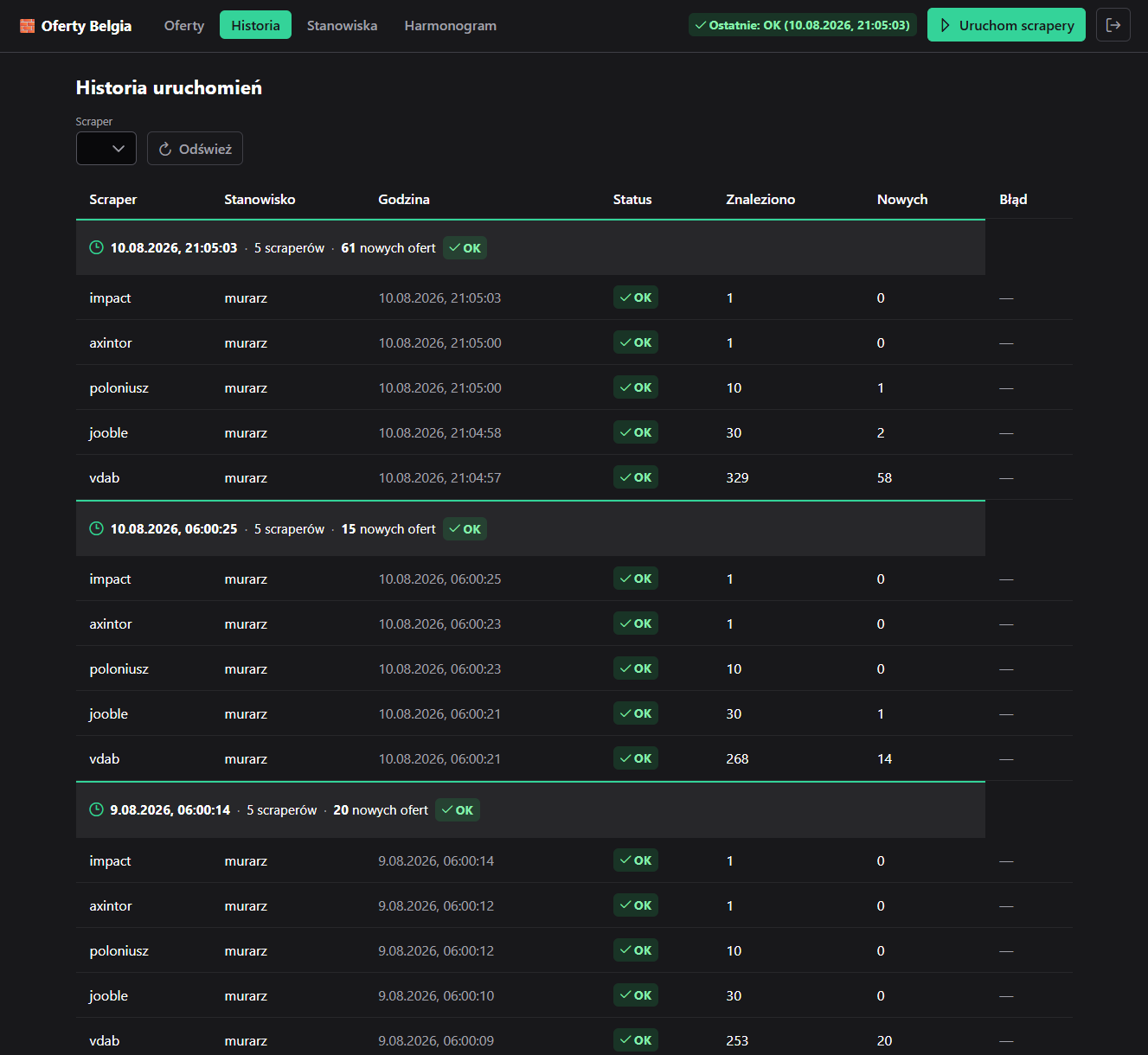Click the Godzina column header
The height and width of the screenshot is (1055, 1148).
tap(404, 199)
